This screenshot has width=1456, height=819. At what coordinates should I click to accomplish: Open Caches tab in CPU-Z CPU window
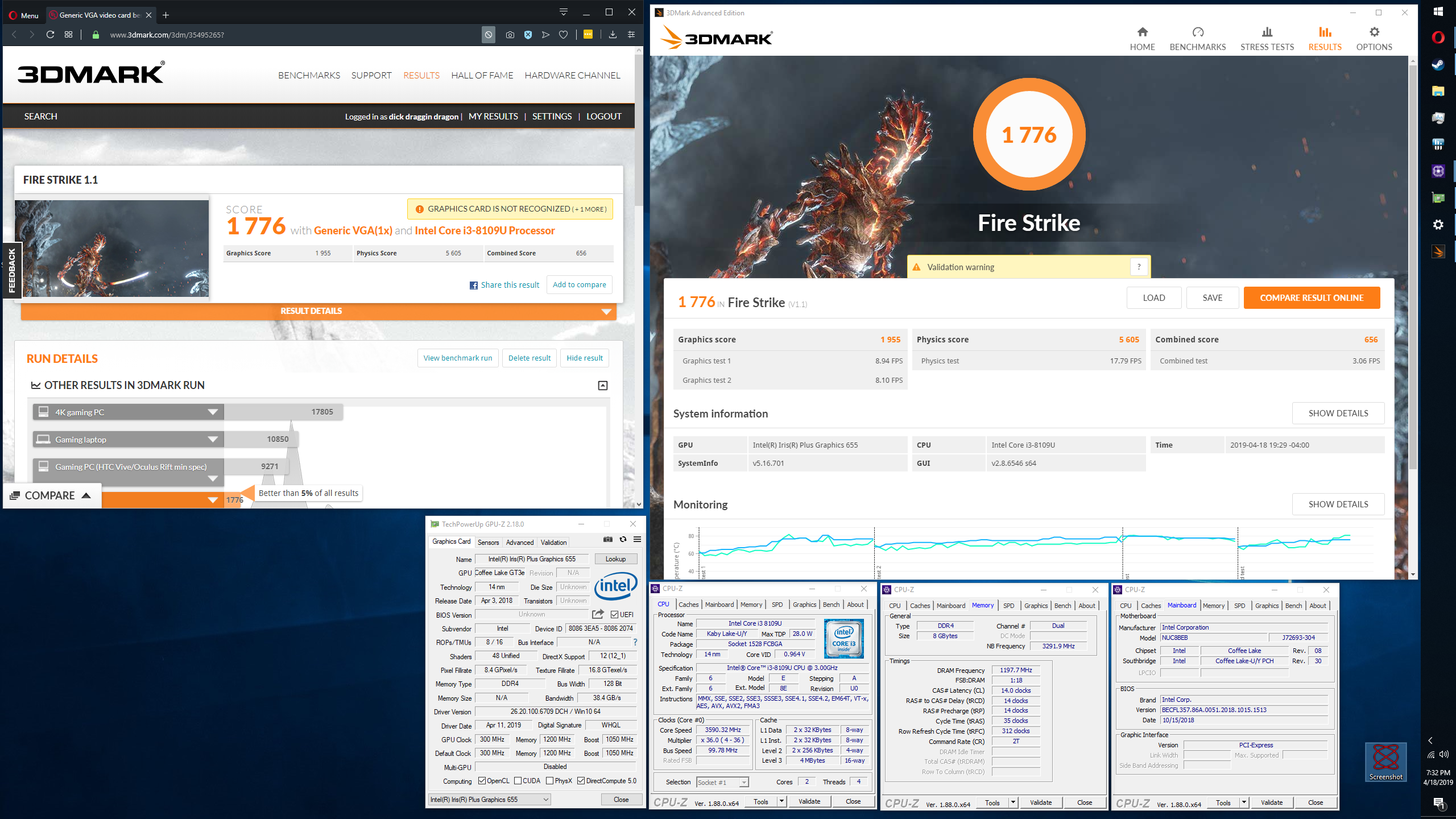coord(688,605)
